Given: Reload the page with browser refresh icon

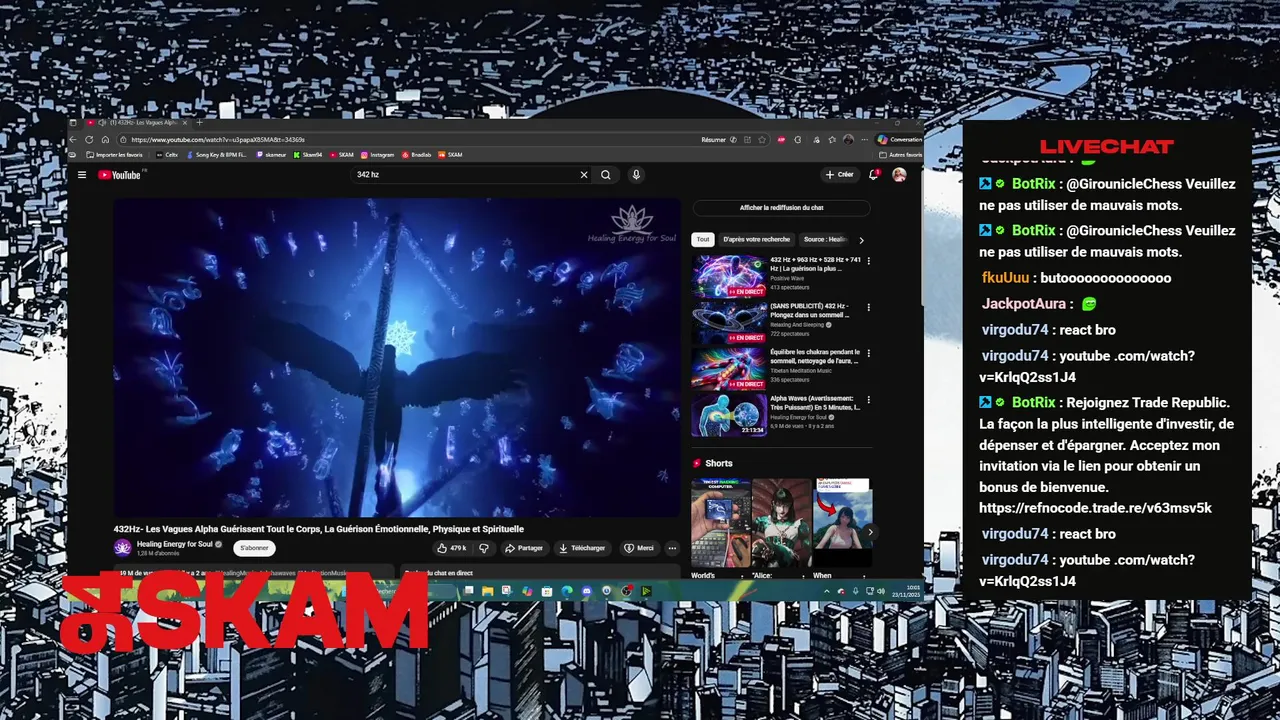Looking at the screenshot, I should pyautogui.click(x=89, y=140).
